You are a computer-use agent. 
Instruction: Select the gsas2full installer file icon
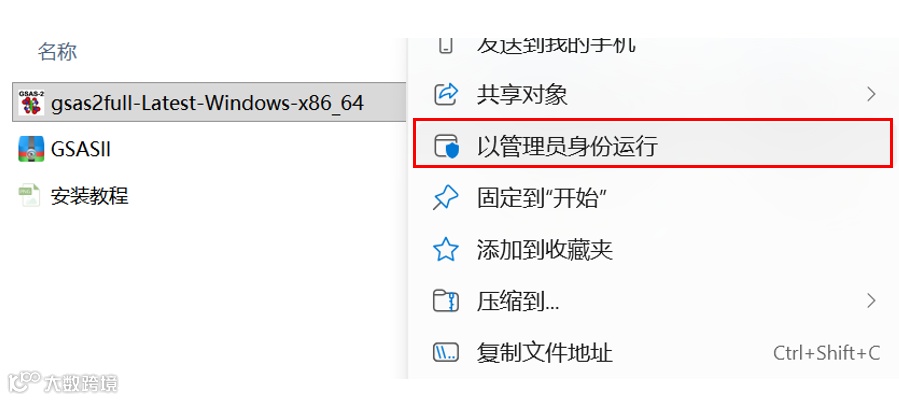click(31, 102)
